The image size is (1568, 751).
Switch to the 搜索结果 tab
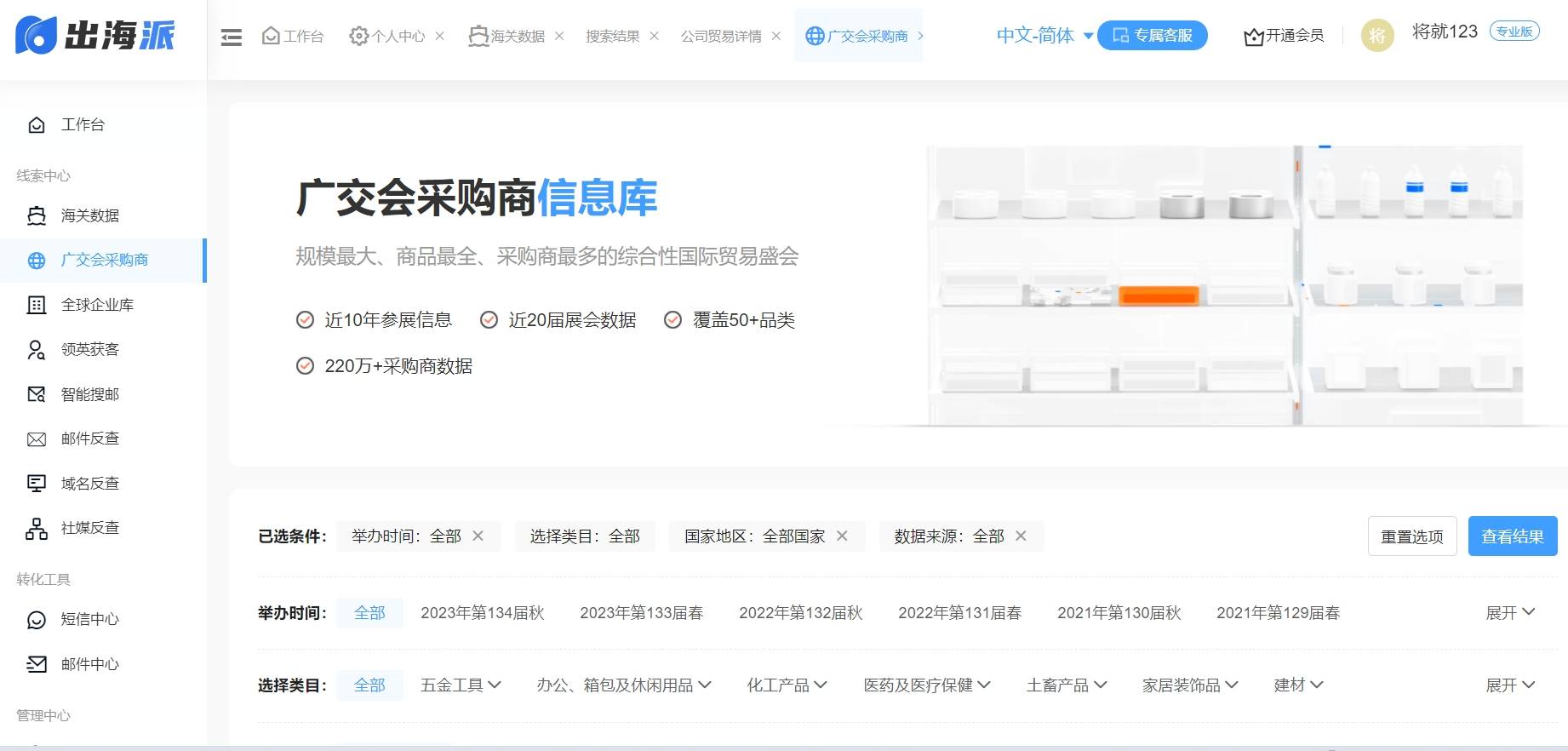pyautogui.click(x=612, y=36)
